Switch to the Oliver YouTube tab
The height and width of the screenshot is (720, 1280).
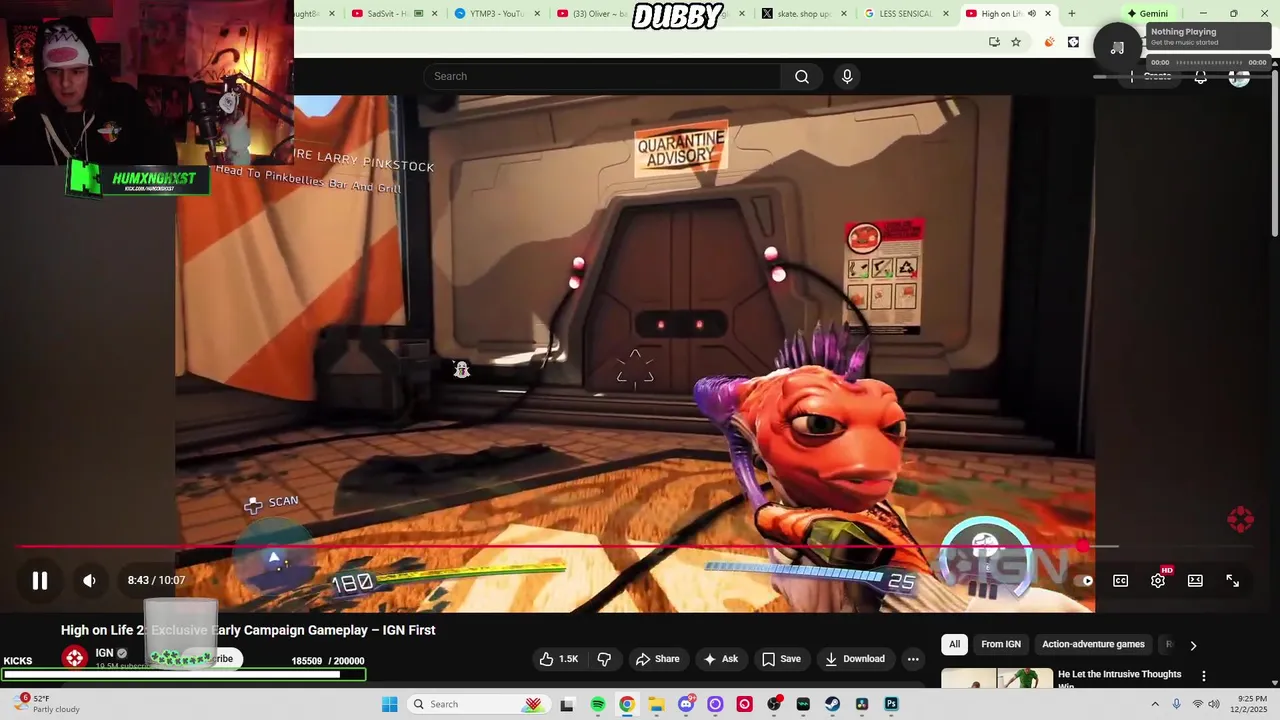pos(600,14)
